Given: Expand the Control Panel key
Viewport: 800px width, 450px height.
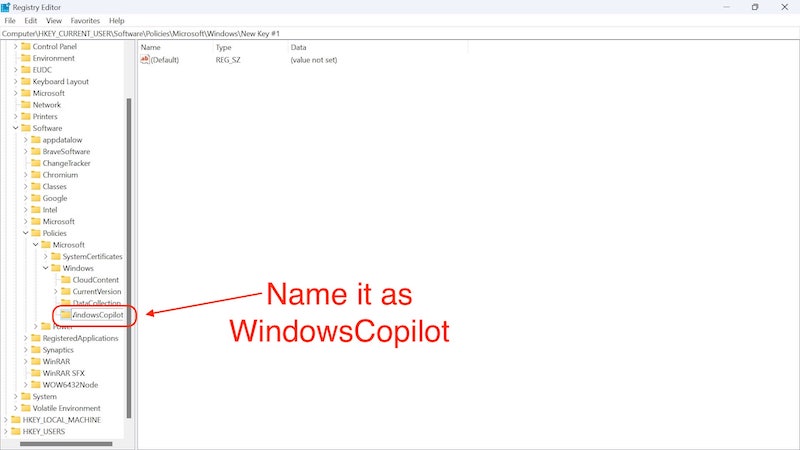Looking at the screenshot, I should click(15, 46).
